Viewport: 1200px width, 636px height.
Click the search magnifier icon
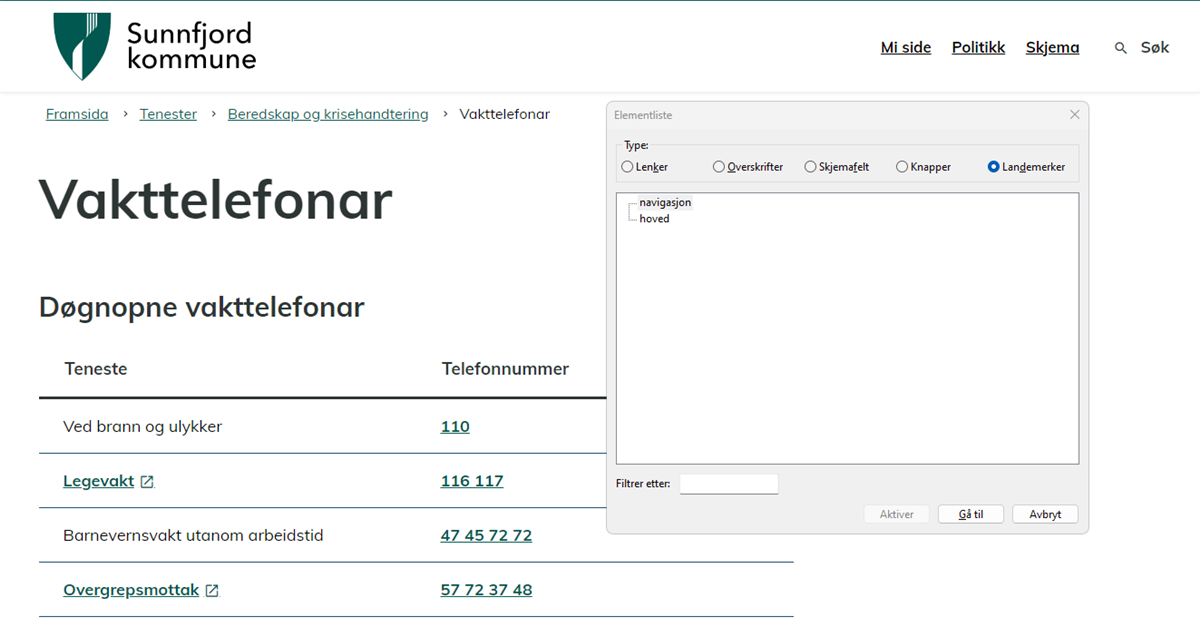tap(1120, 47)
